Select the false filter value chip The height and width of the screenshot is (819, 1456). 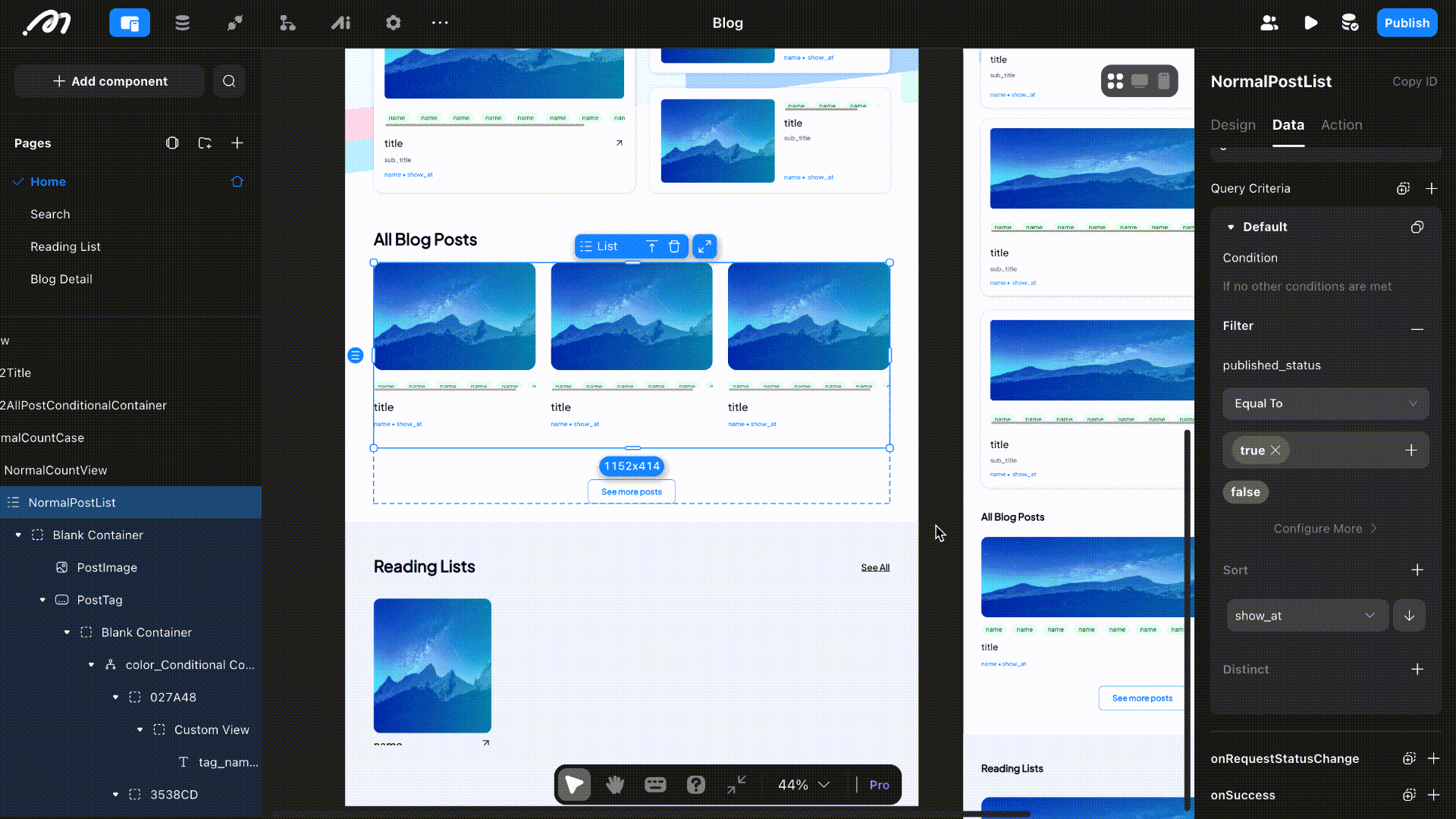(x=1245, y=492)
